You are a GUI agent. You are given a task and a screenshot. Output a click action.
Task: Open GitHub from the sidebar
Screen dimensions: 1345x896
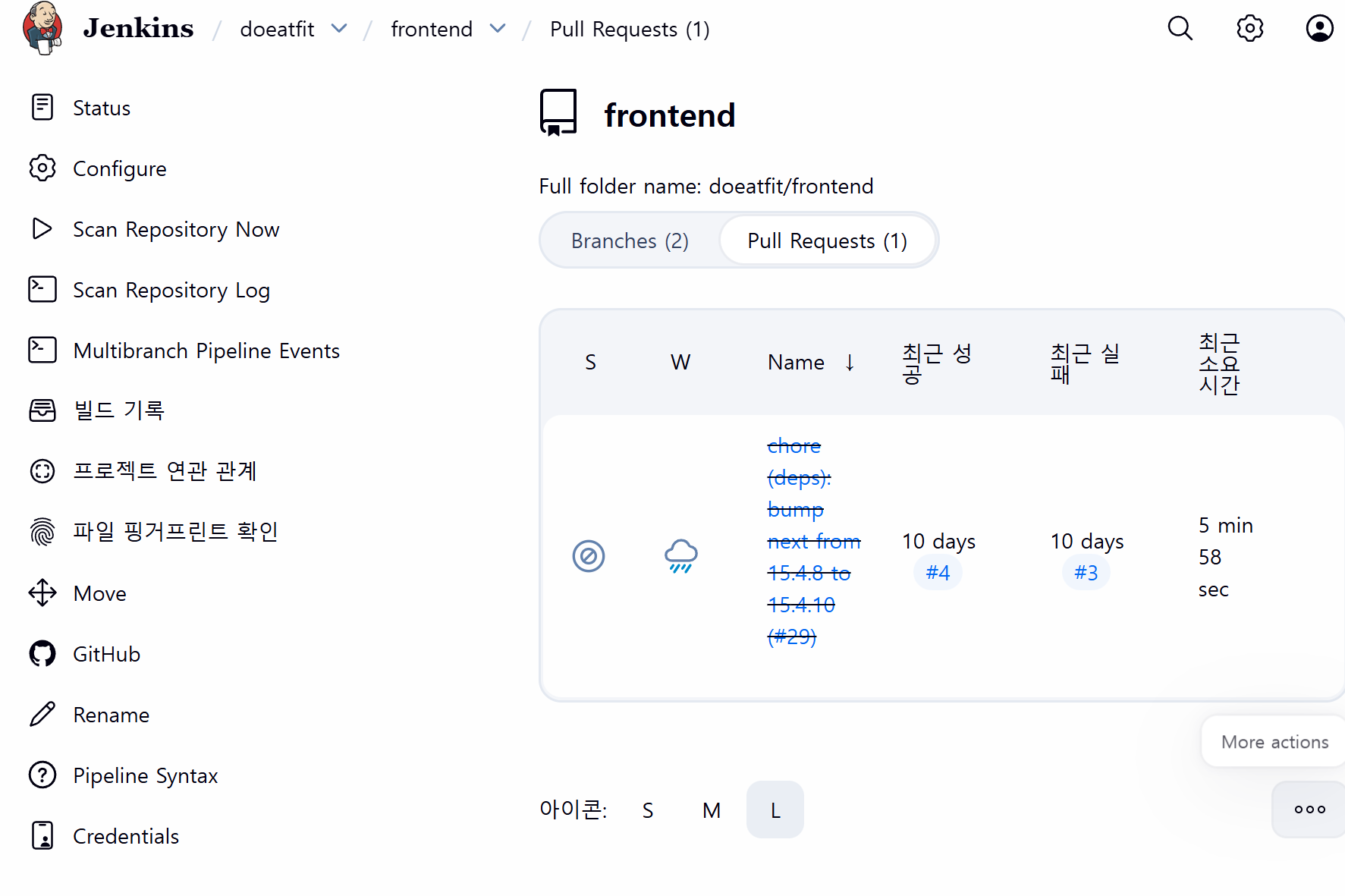106,654
